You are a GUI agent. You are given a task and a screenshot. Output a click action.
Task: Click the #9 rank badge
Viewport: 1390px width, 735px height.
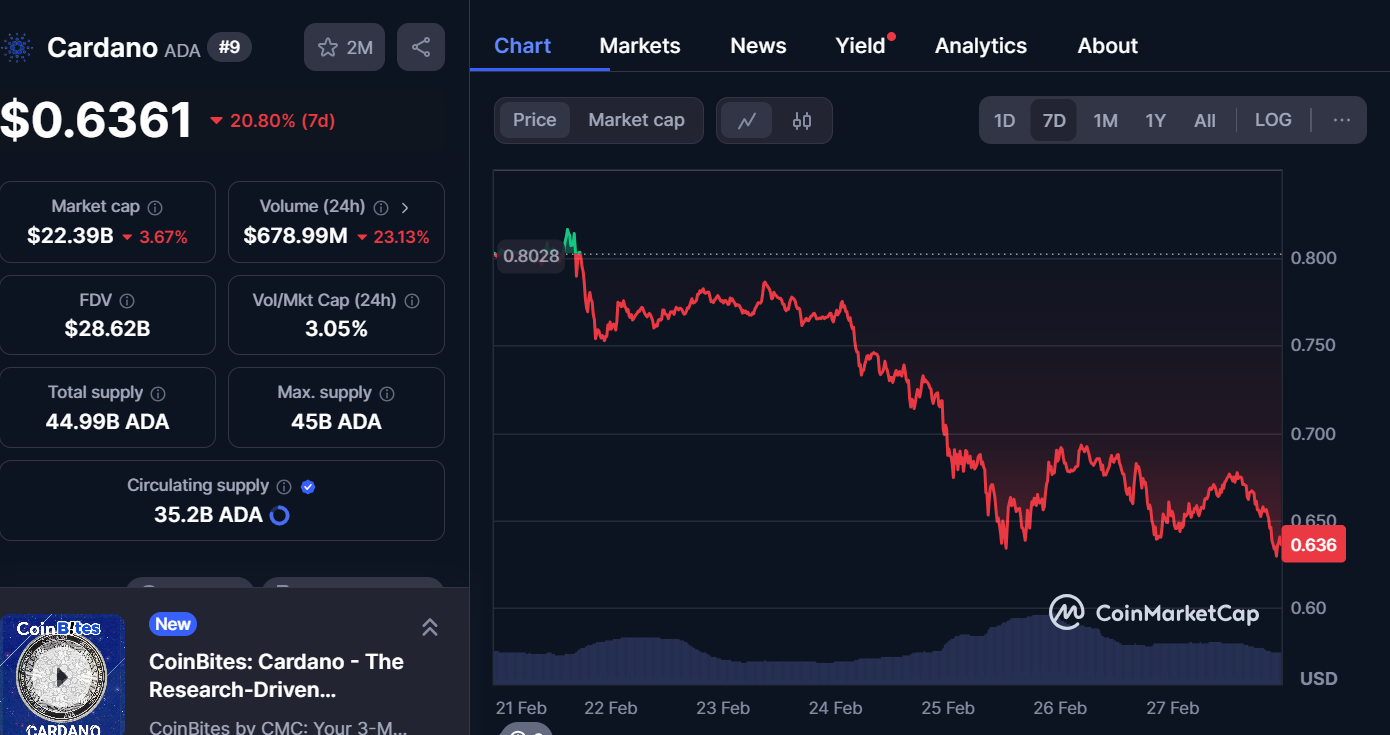230,46
